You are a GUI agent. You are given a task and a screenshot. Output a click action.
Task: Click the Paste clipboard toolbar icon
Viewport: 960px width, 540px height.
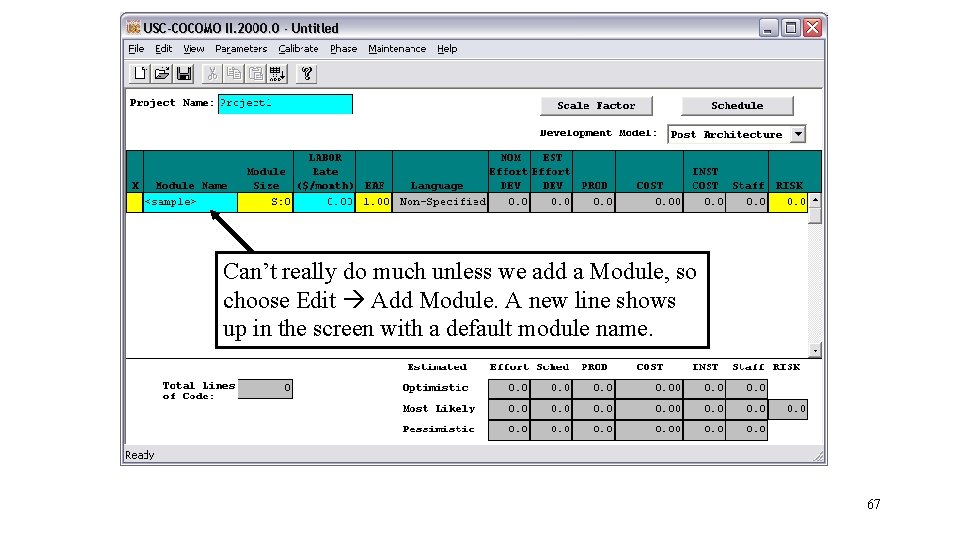click(x=256, y=74)
